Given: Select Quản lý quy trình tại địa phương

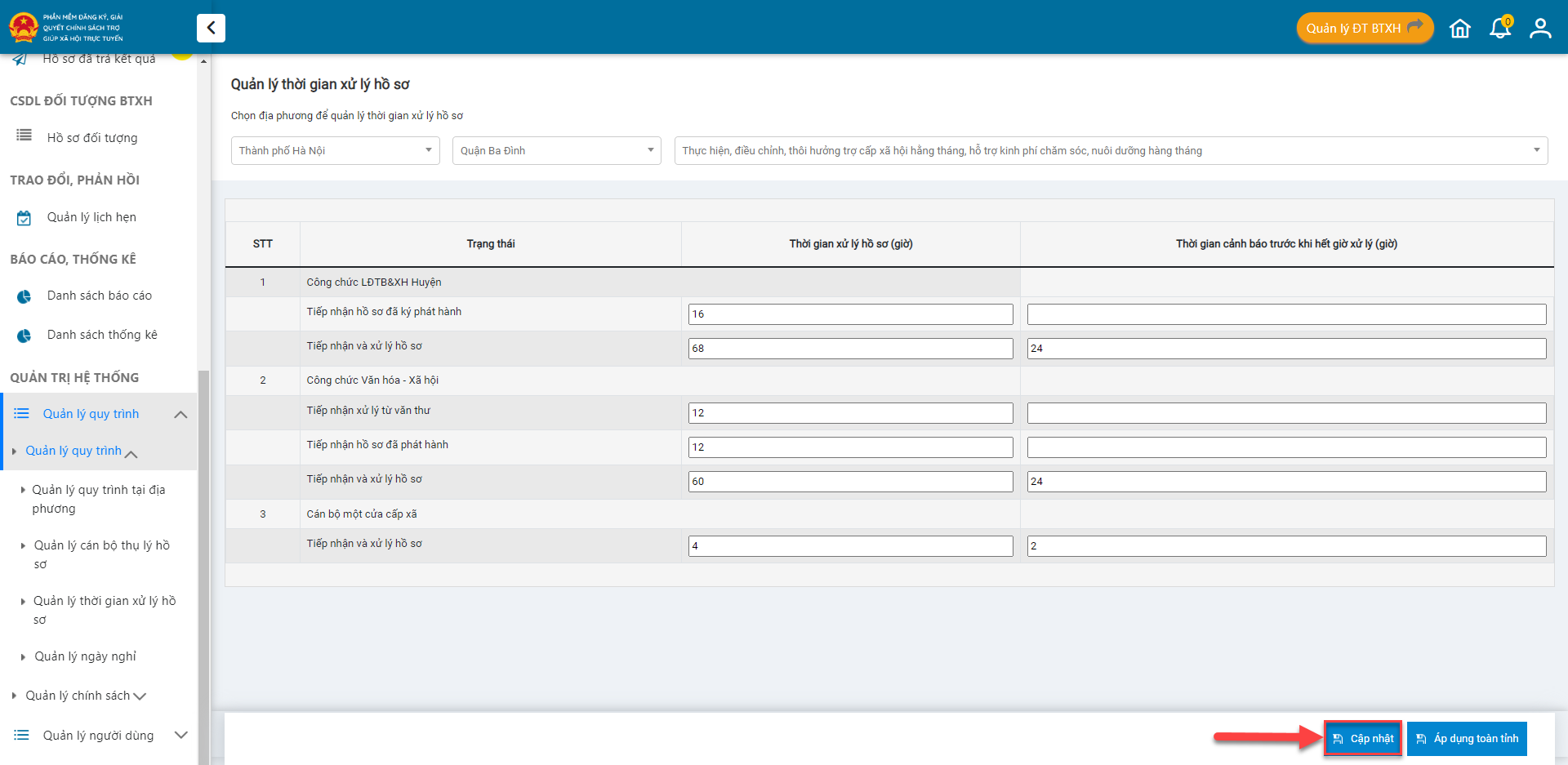Looking at the screenshot, I should pos(98,499).
